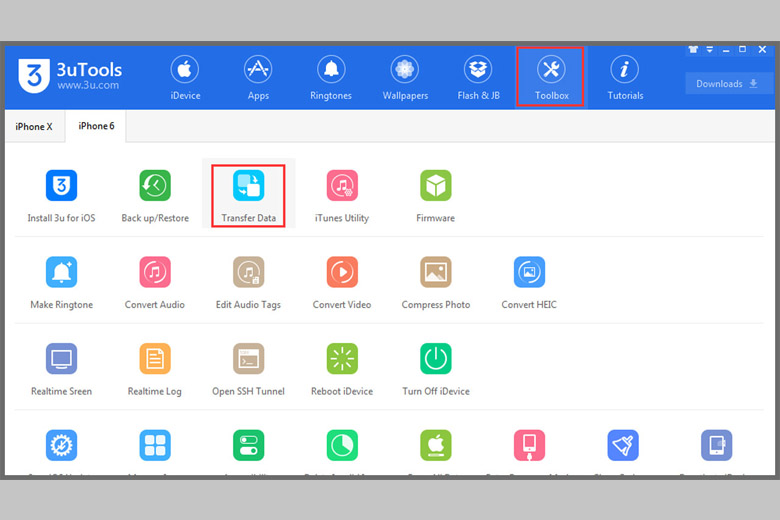Viewport: 780px width, 520px height.
Task: Launch iTunes Utility
Action: point(342,196)
